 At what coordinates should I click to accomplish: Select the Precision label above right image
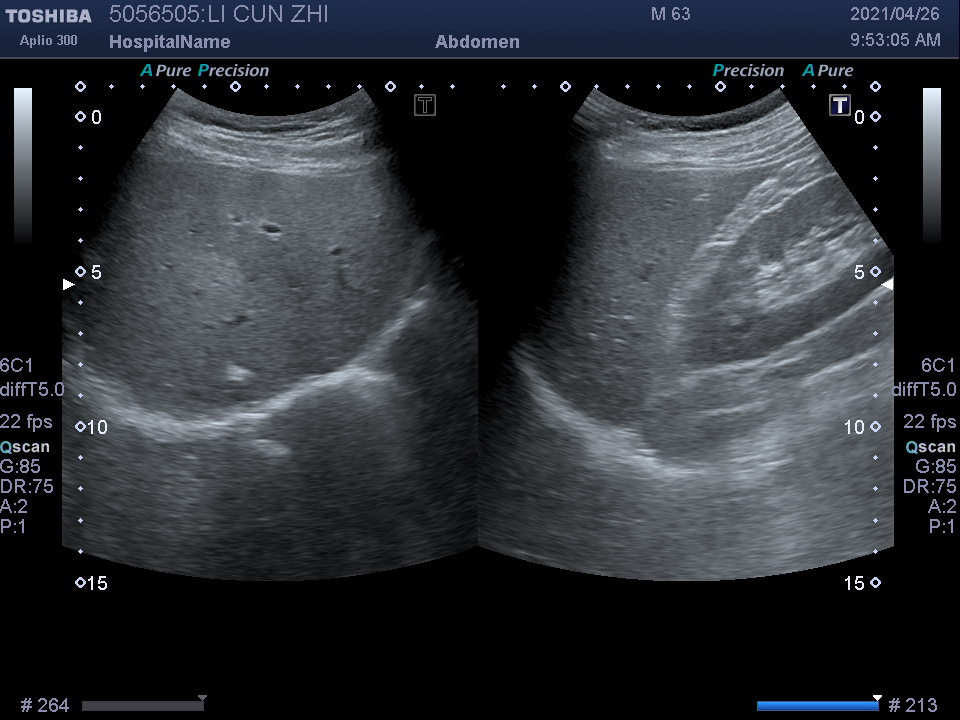748,70
